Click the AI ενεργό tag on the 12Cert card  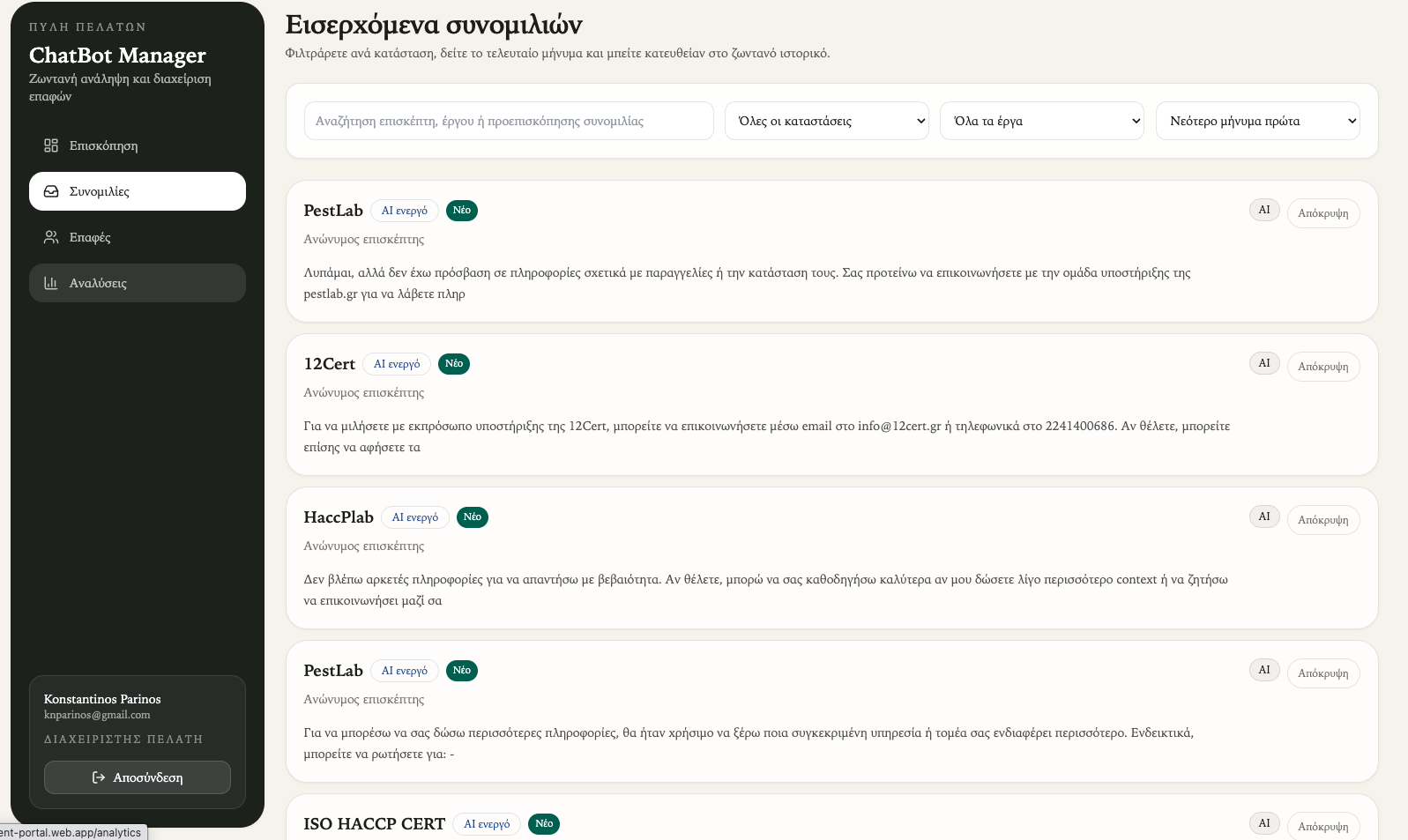pos(397,364)
